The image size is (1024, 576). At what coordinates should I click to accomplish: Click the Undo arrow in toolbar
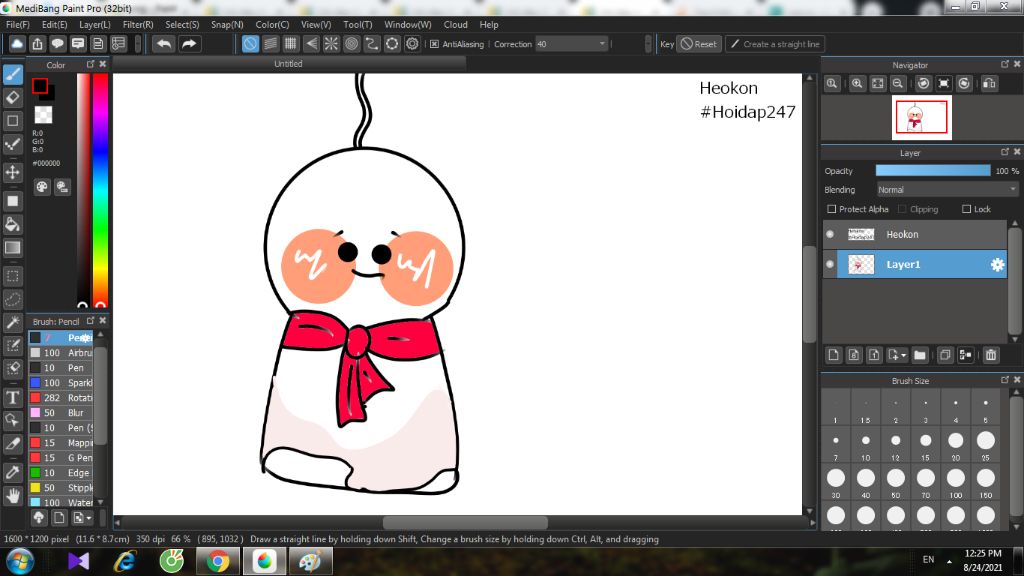163,44
